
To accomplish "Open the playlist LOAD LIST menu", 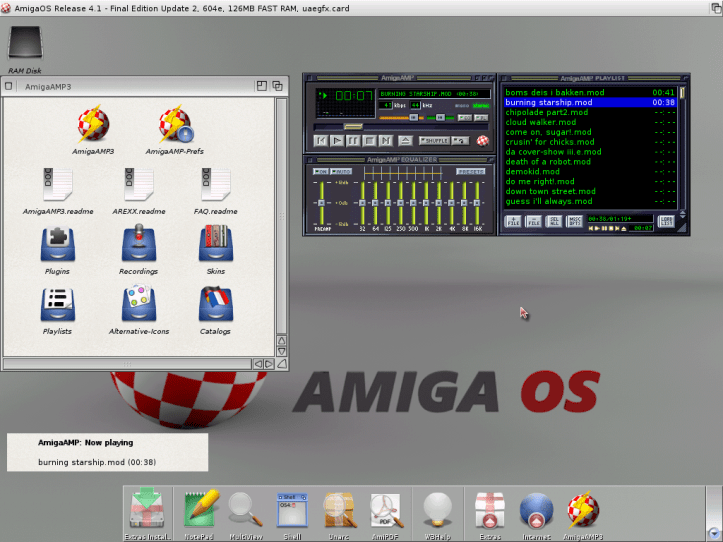I will coord(666,221).
